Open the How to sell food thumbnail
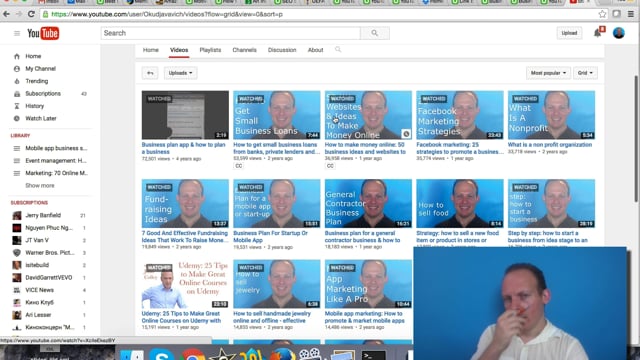The image size is (640, 360). point(460,203)
